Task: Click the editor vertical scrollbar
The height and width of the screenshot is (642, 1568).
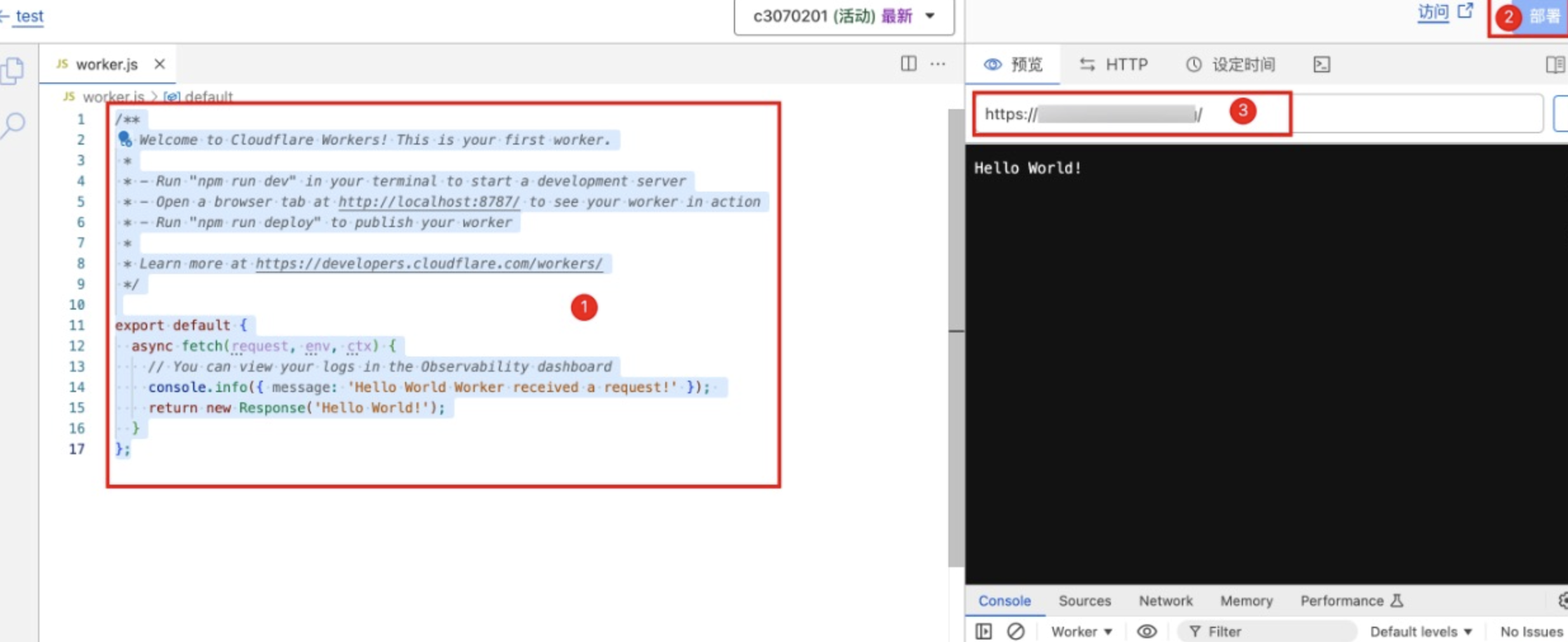Action: pyautogui.click(x=956, y=338)
